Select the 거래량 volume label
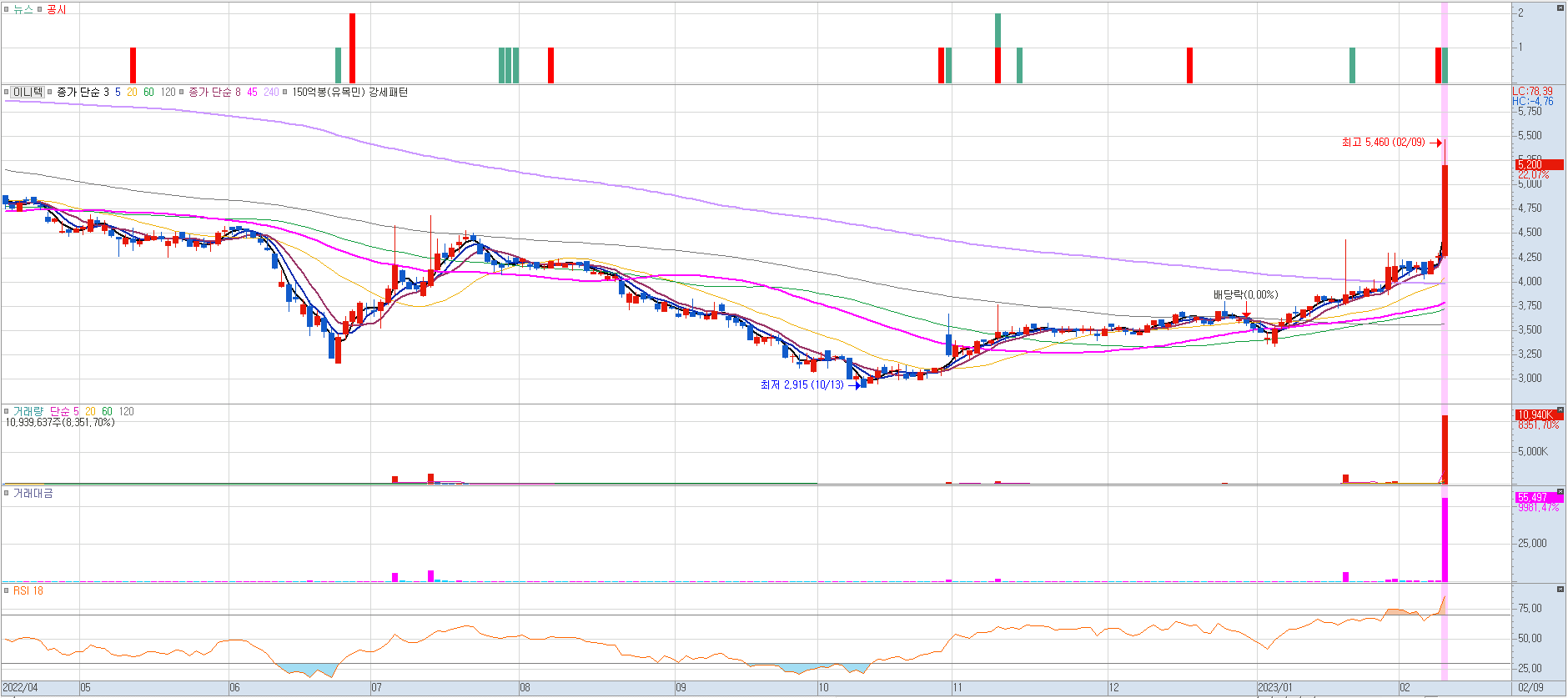Viewport: 1568px width, 698px height. click(x=28, y=411)
